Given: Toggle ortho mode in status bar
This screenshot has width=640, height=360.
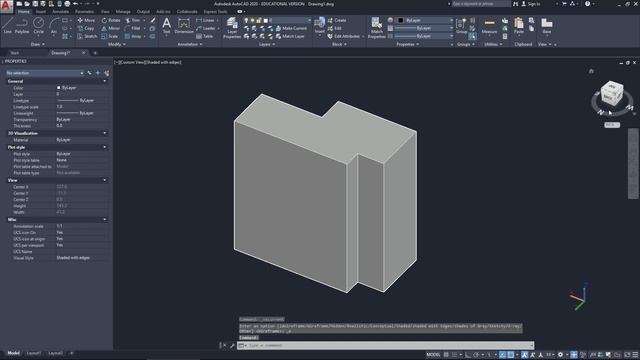Looking at the screenshot, I should click(468, 355).
